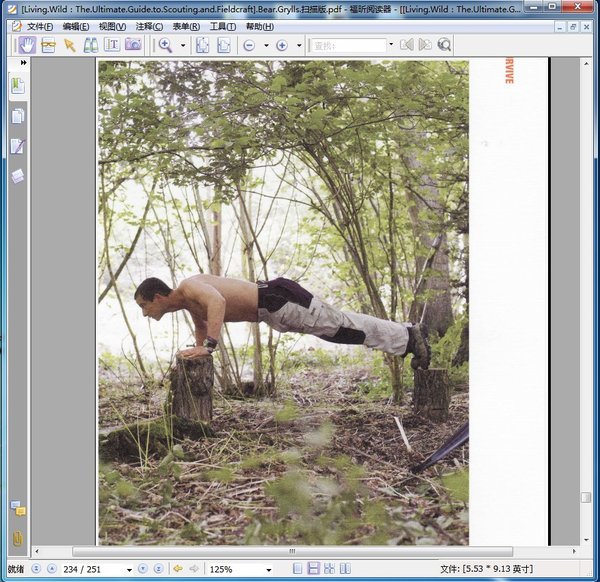
Task: Open the advanced search magnifier icon
Action: click(444, 45)
